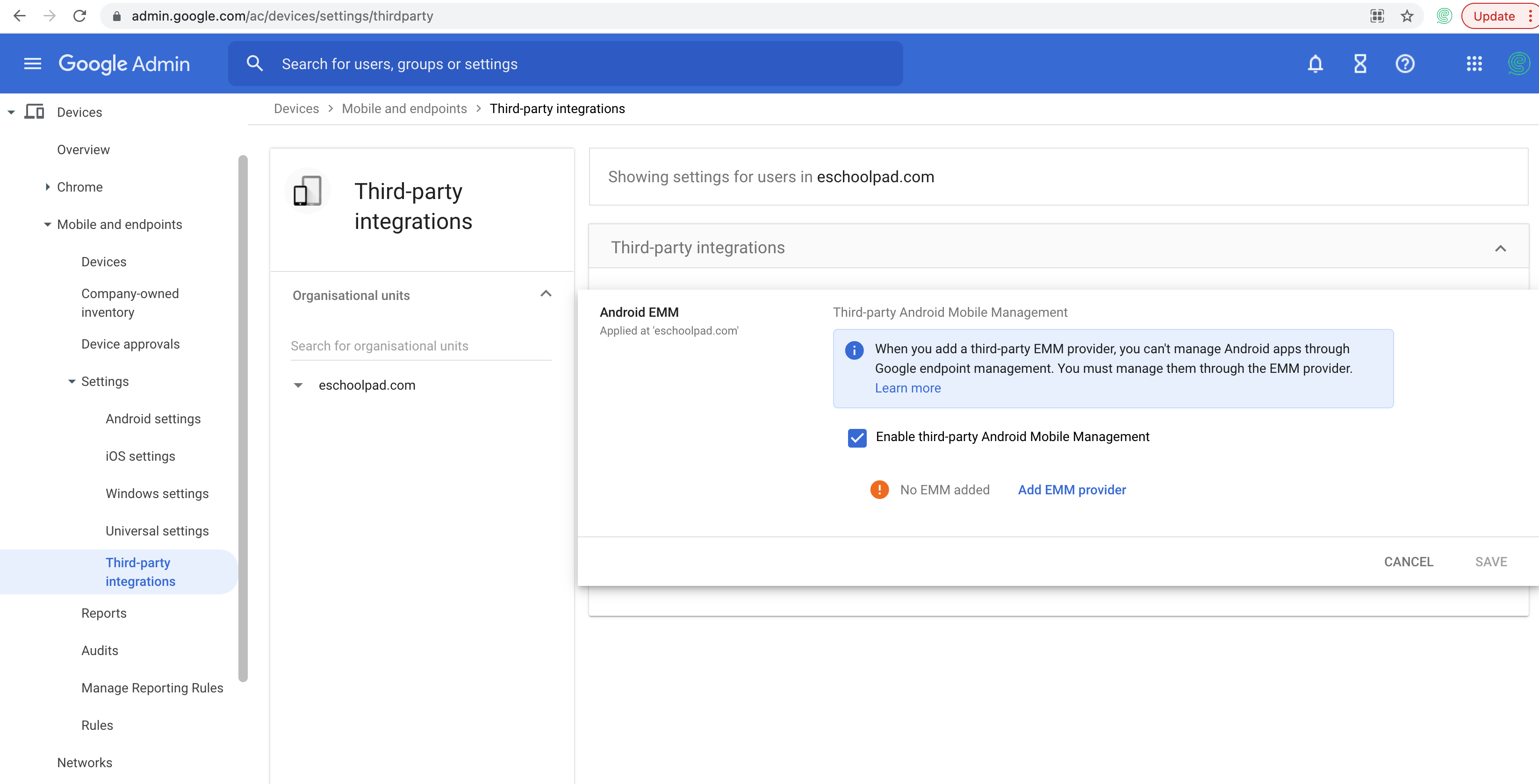This screenshot has width=1539, height=784.
Task: Open Google Admin help
Action: tap(1405, 64)
